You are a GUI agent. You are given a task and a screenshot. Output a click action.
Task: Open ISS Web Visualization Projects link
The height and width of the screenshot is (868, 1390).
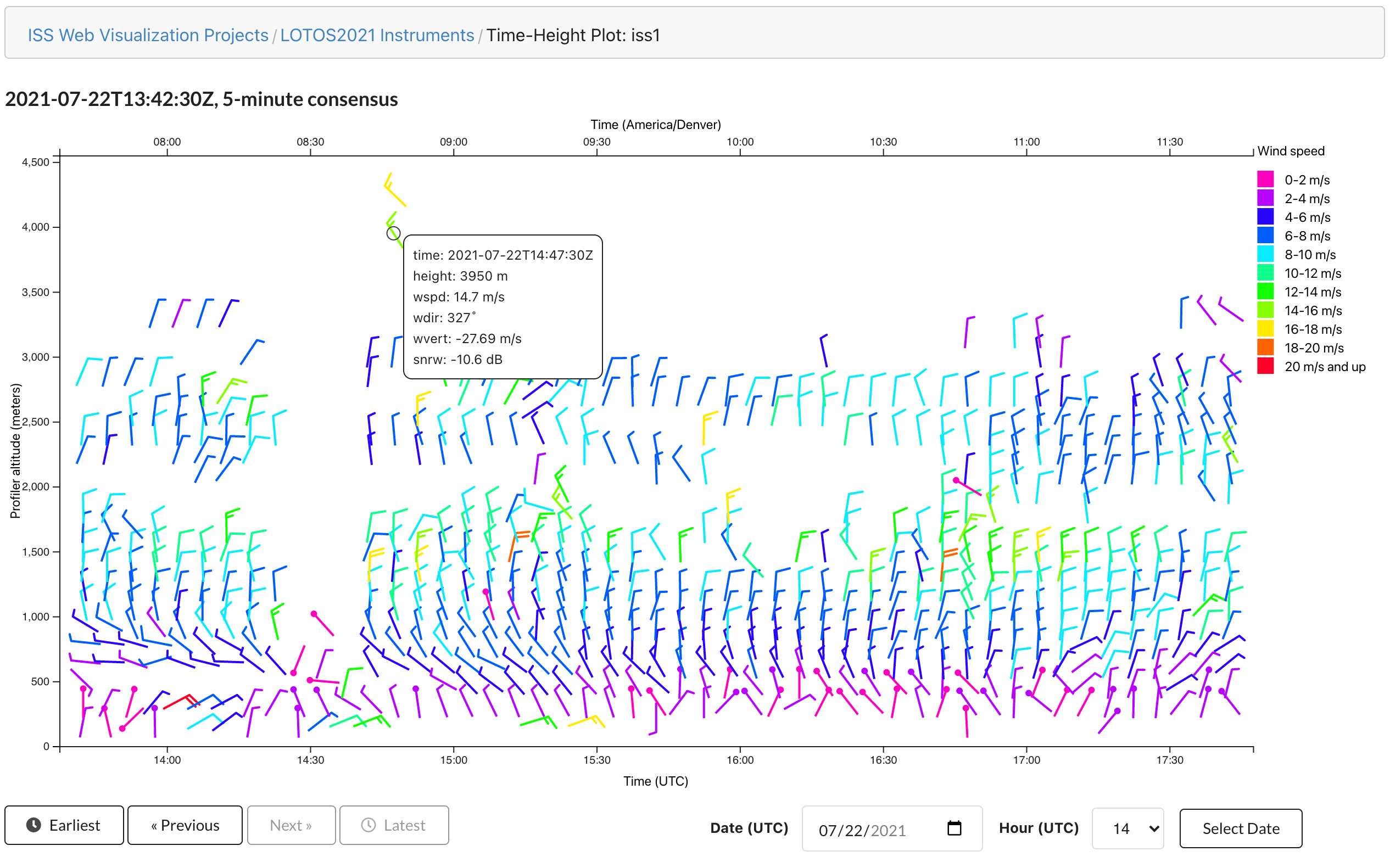point(148,35)
